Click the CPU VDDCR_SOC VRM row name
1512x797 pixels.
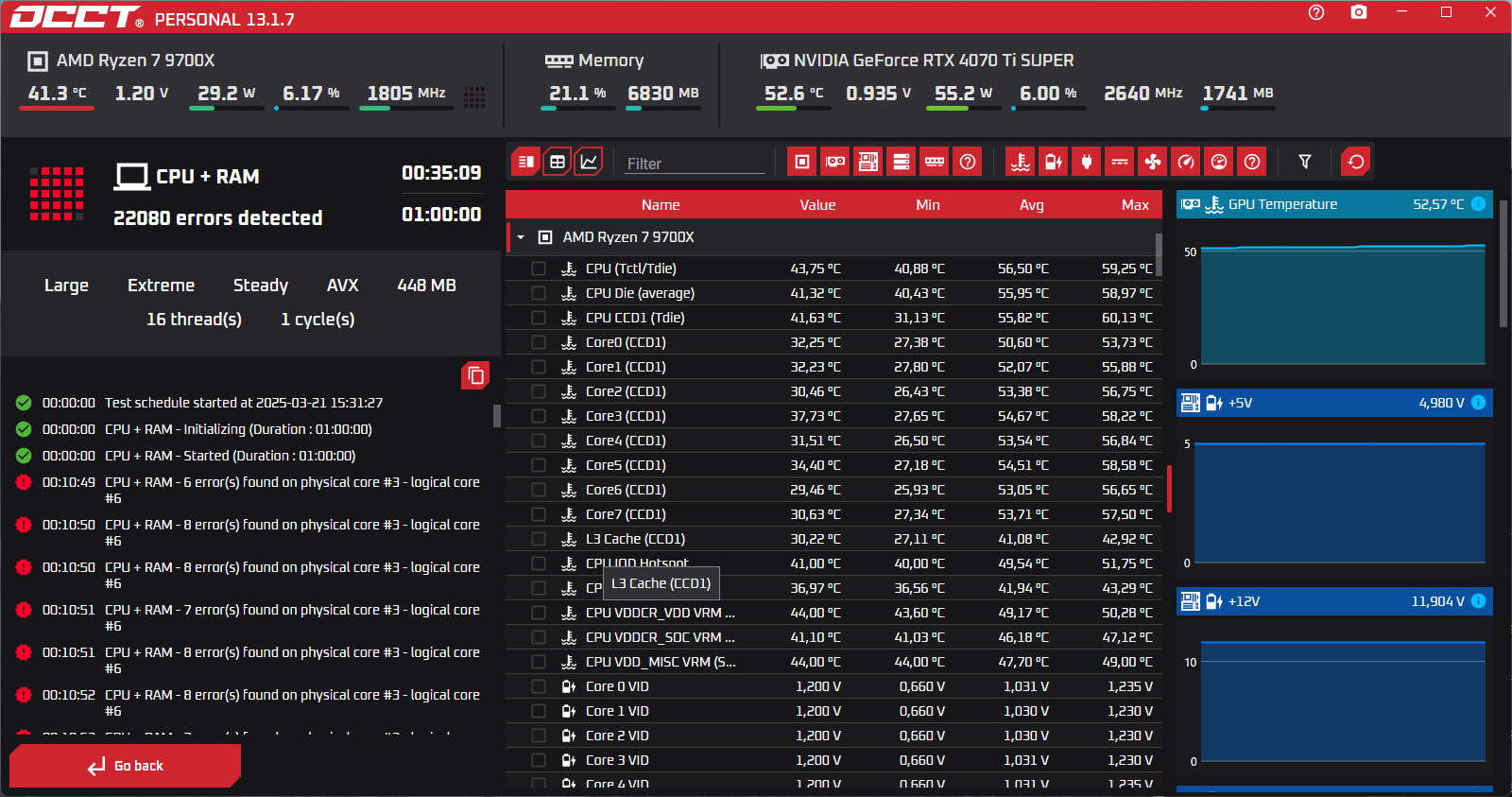pos(661,637)
